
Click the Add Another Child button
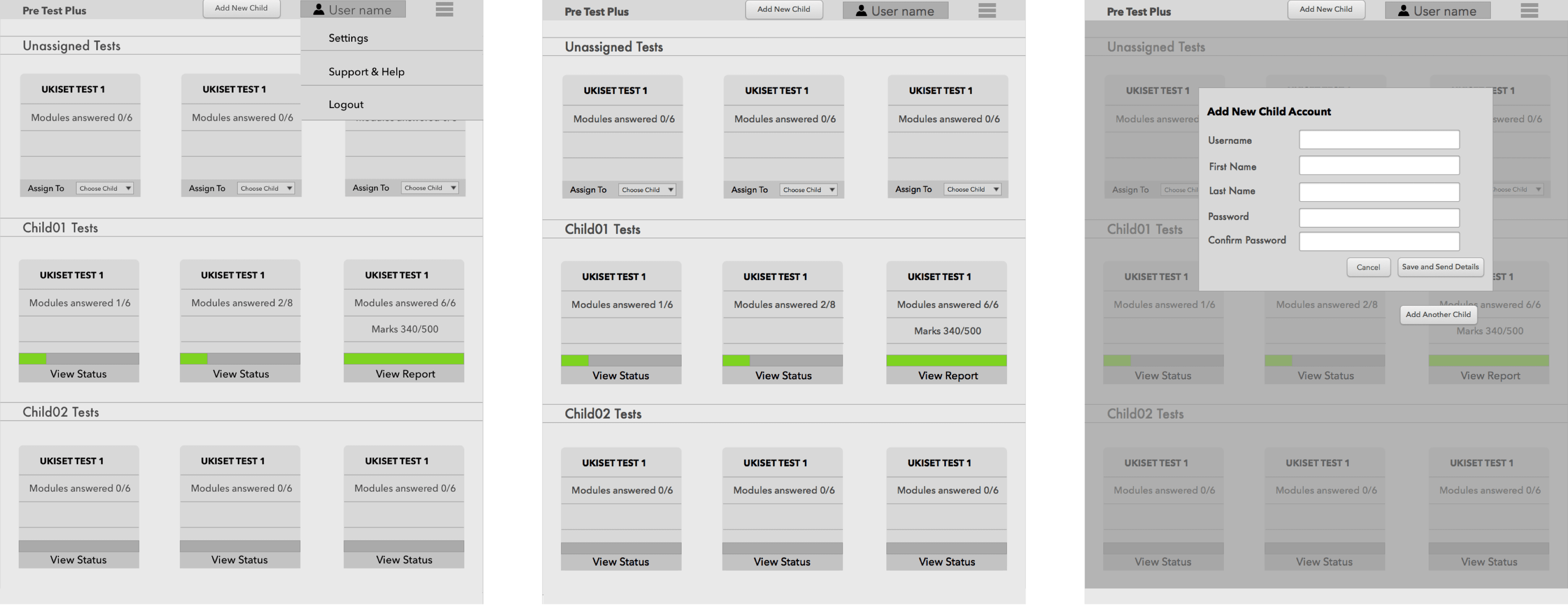click(x=1438, y=314)
